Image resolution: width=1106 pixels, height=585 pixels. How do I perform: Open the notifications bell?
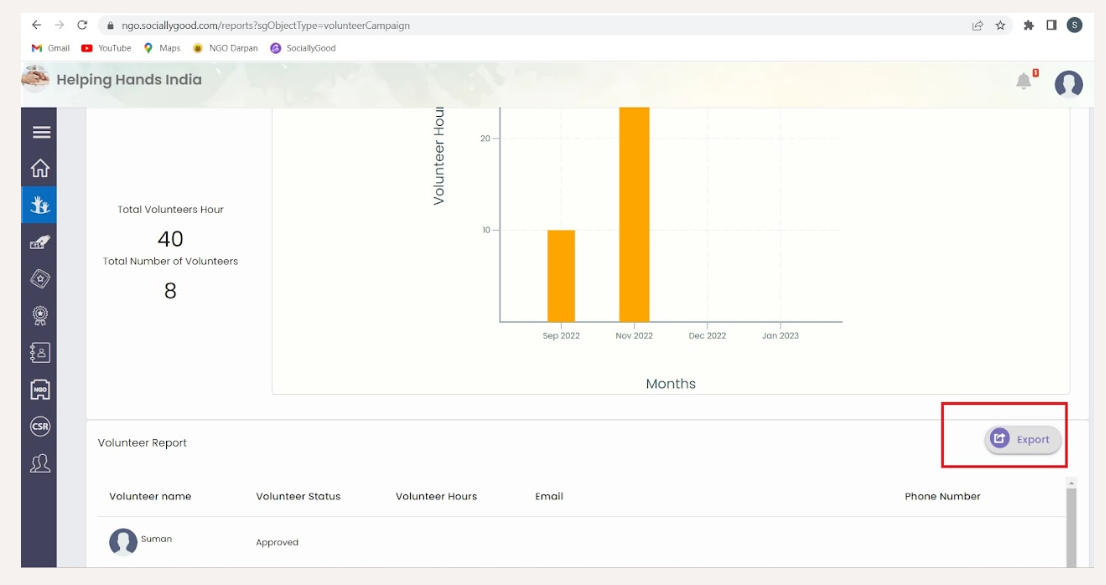tap(1024, 82)
